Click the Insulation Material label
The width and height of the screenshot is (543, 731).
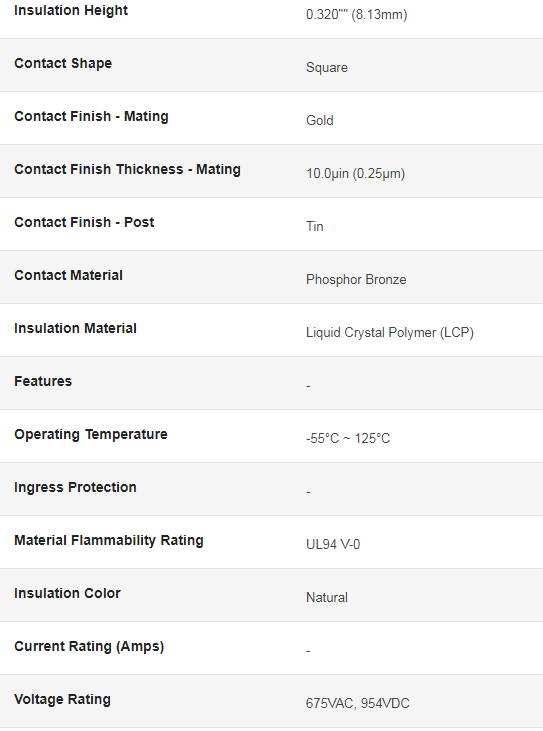76,328
